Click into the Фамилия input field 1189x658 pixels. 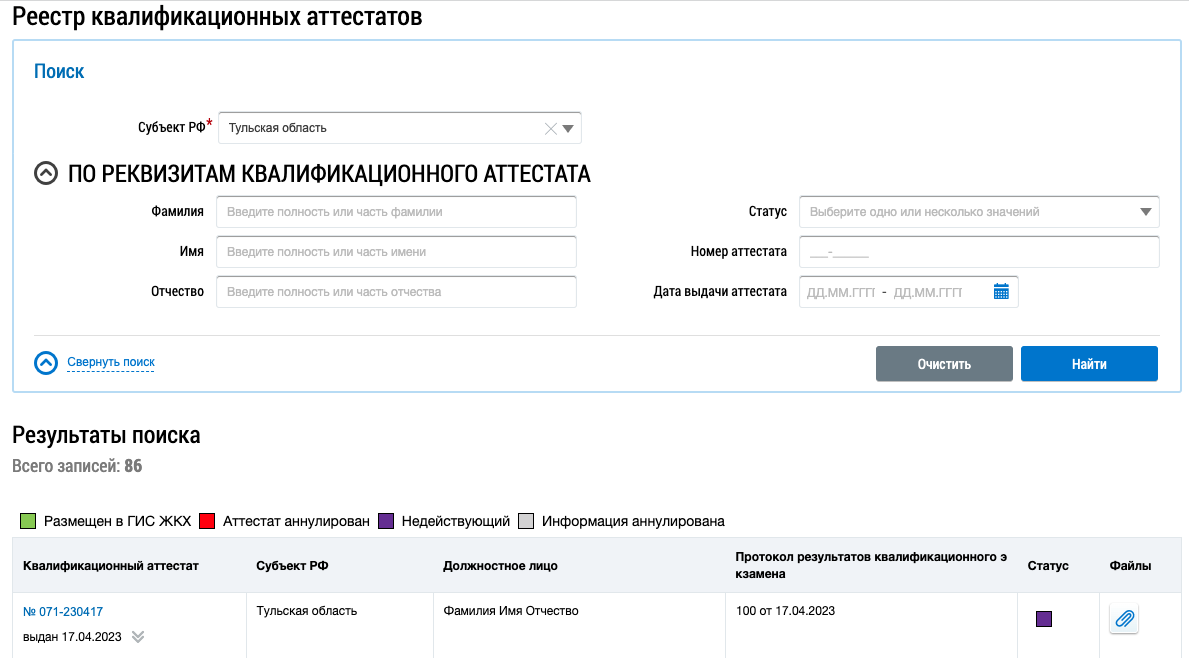coord(396,212)
